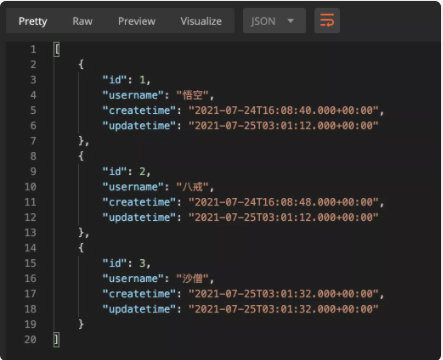Switch to the Raw tab

[x=82, y=21]
